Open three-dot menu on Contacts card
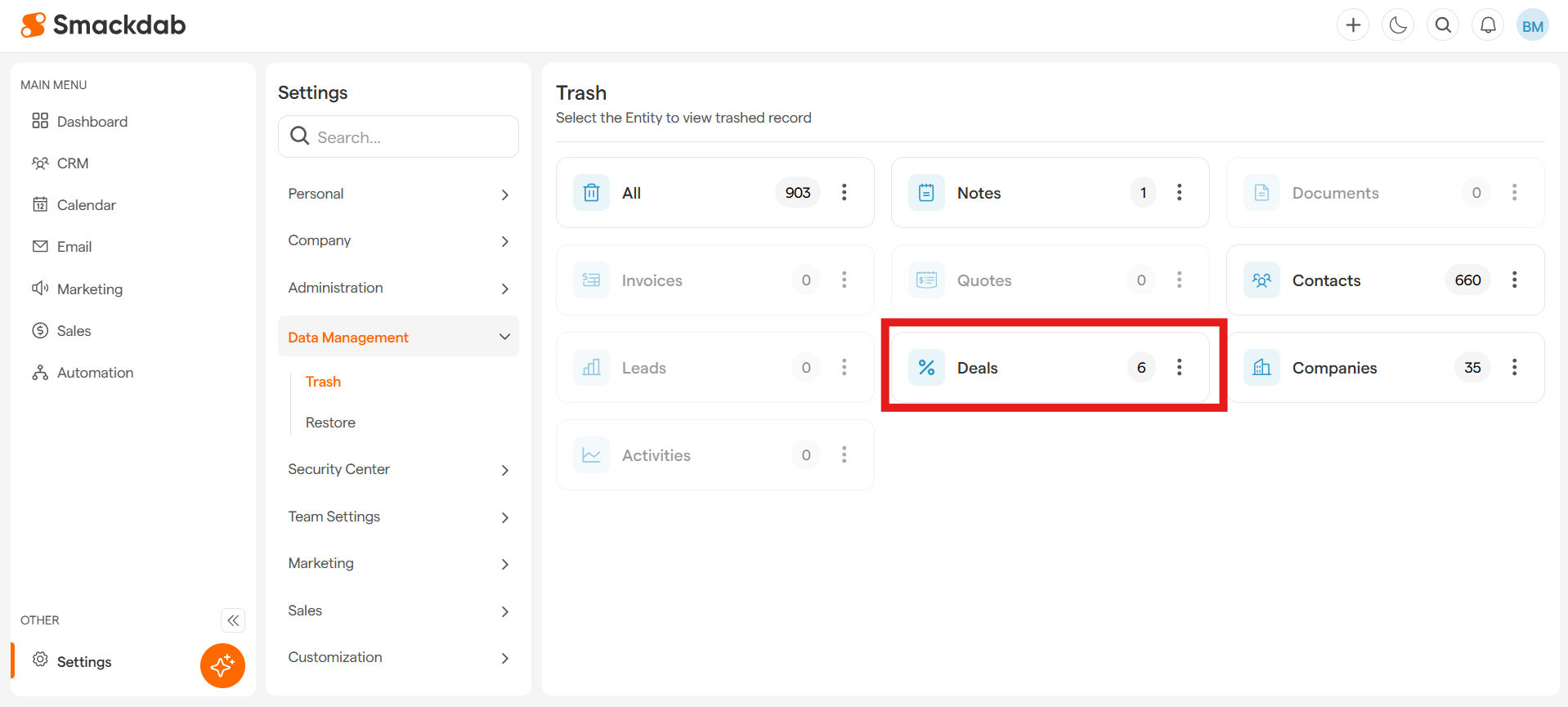 coord(1514,280)
